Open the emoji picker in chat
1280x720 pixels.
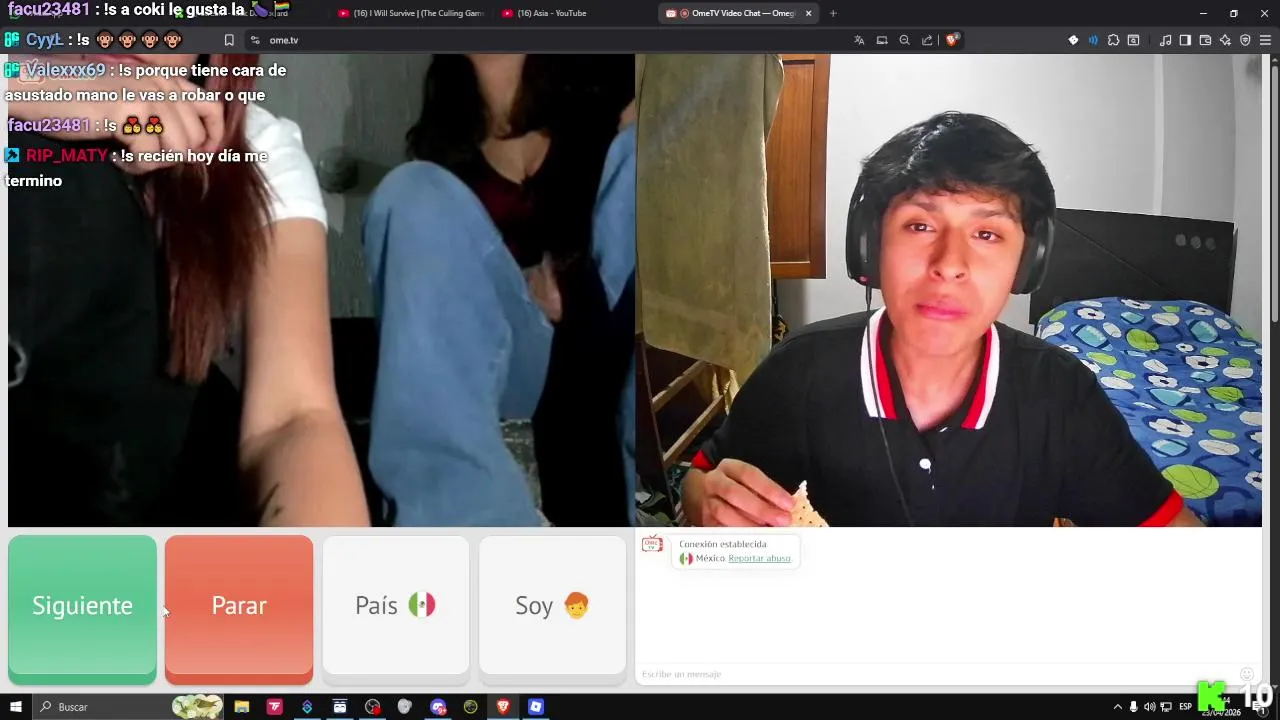pos(1246,674)
